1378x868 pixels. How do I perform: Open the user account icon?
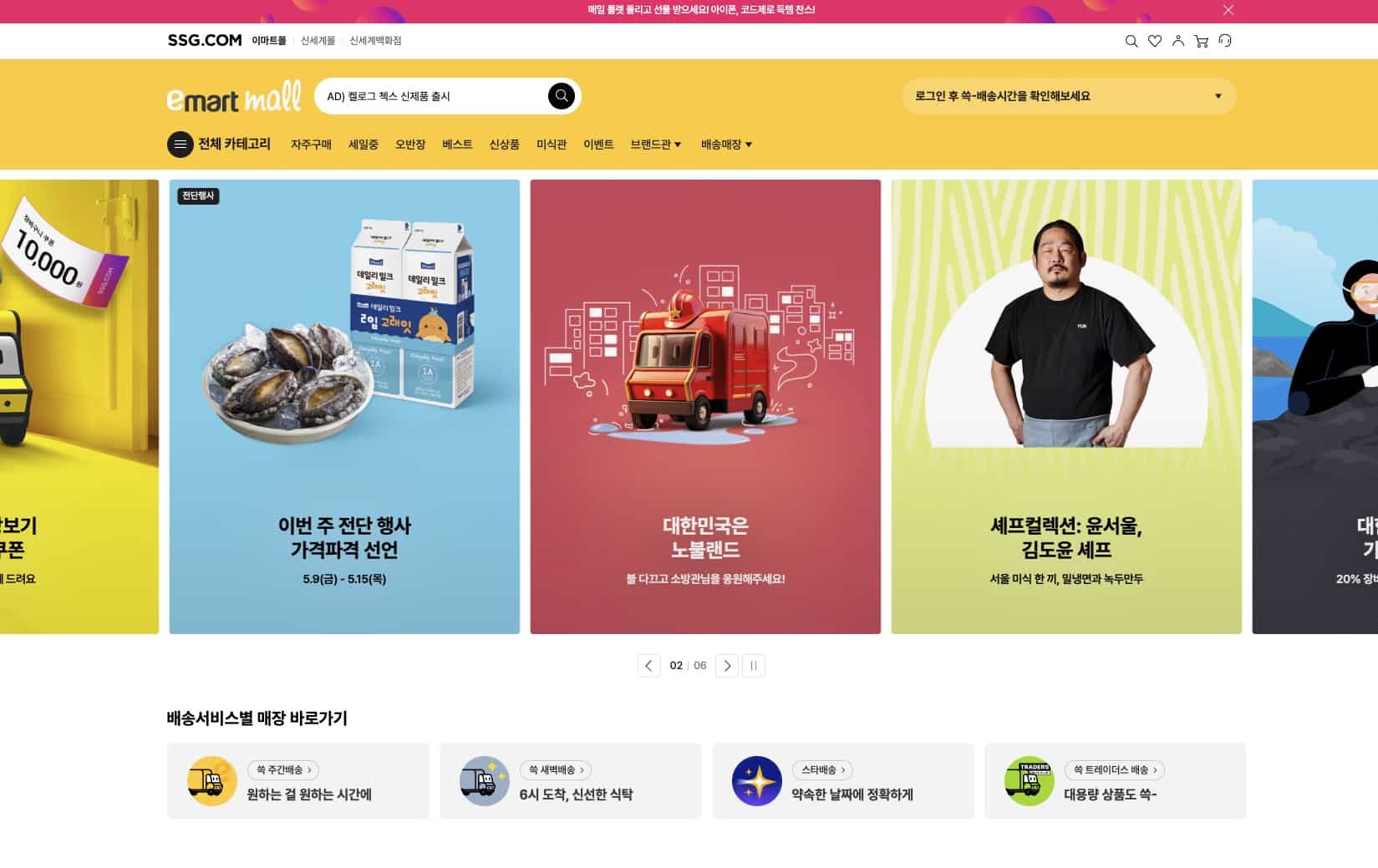point(1178,41)
